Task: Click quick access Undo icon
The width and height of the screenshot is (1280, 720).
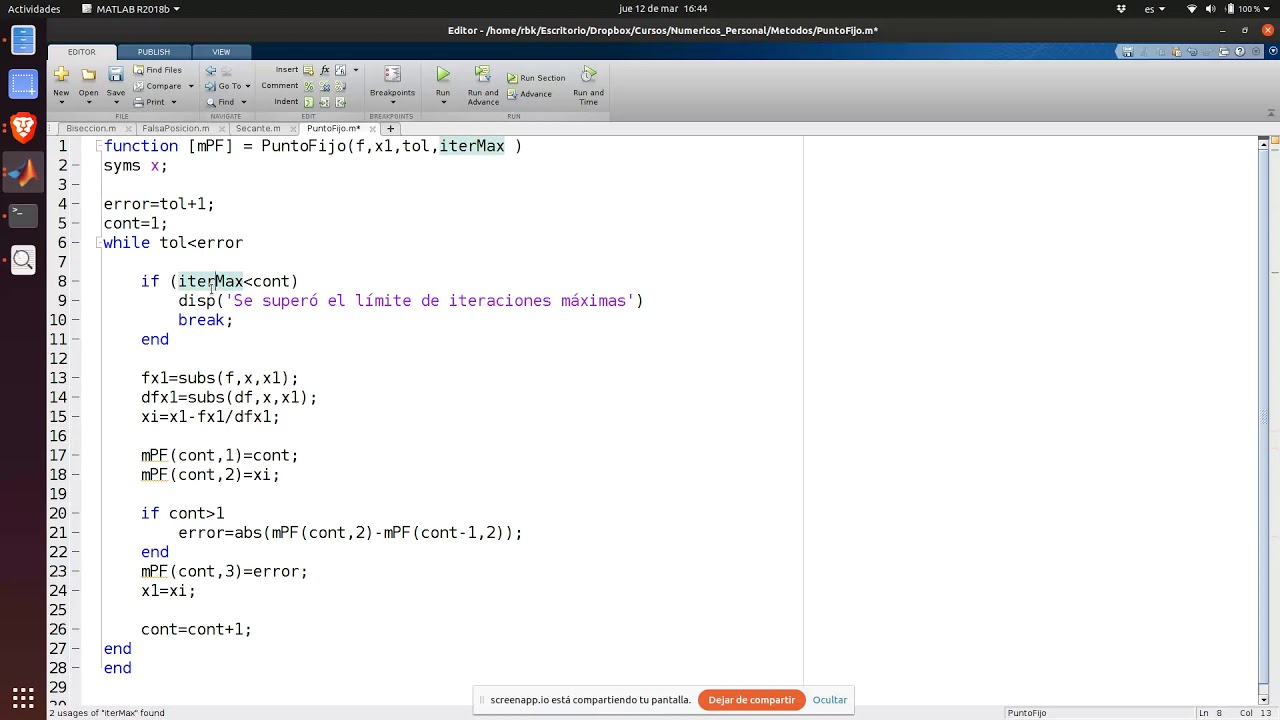Action: (x=1192, y=52)
